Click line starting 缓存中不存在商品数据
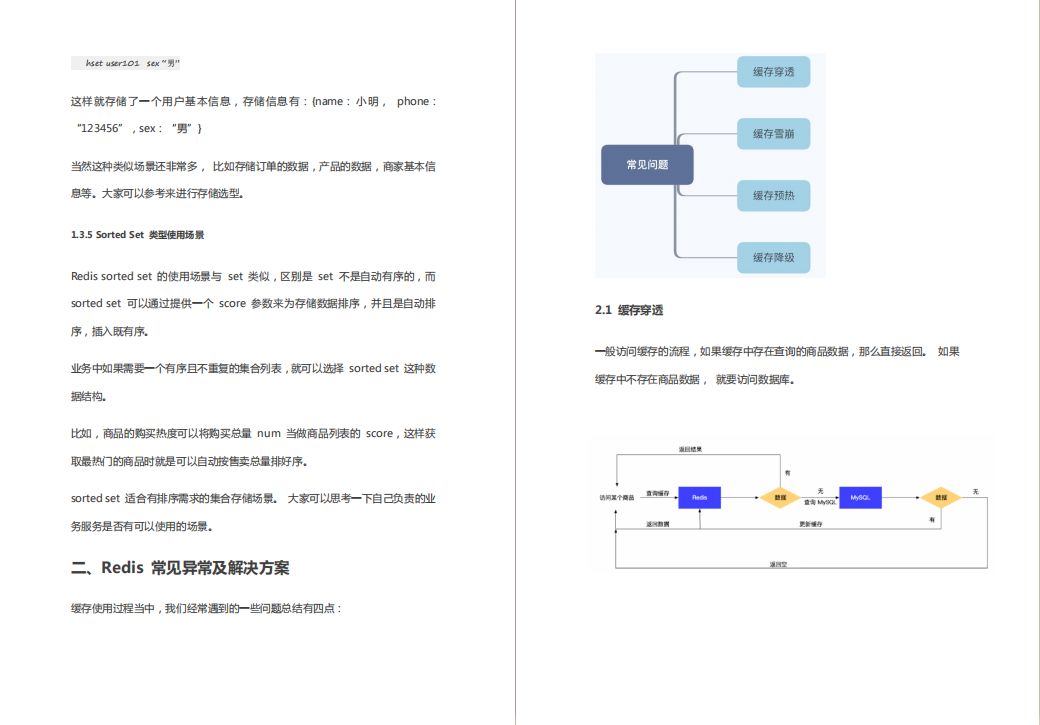 pyautogui.click(x=694, y=379)
